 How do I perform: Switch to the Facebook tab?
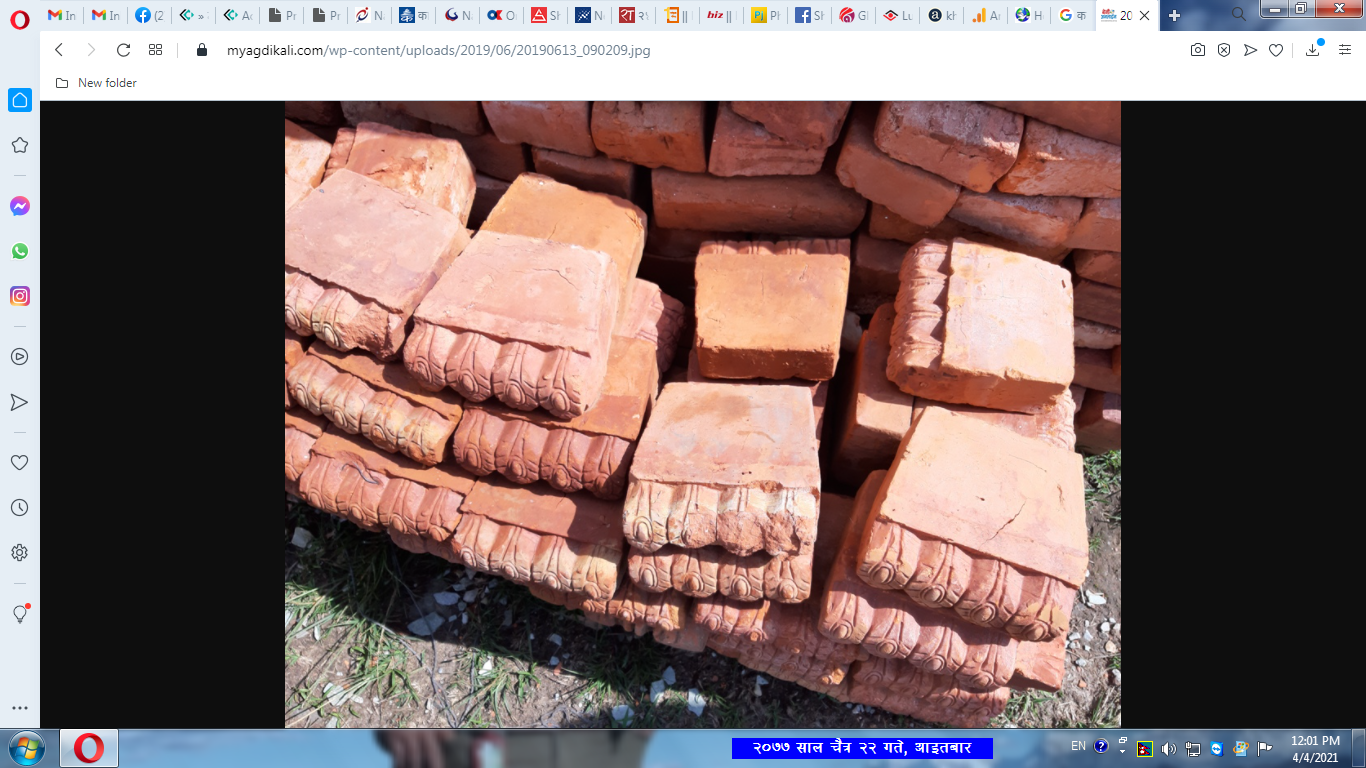point(150,16)
